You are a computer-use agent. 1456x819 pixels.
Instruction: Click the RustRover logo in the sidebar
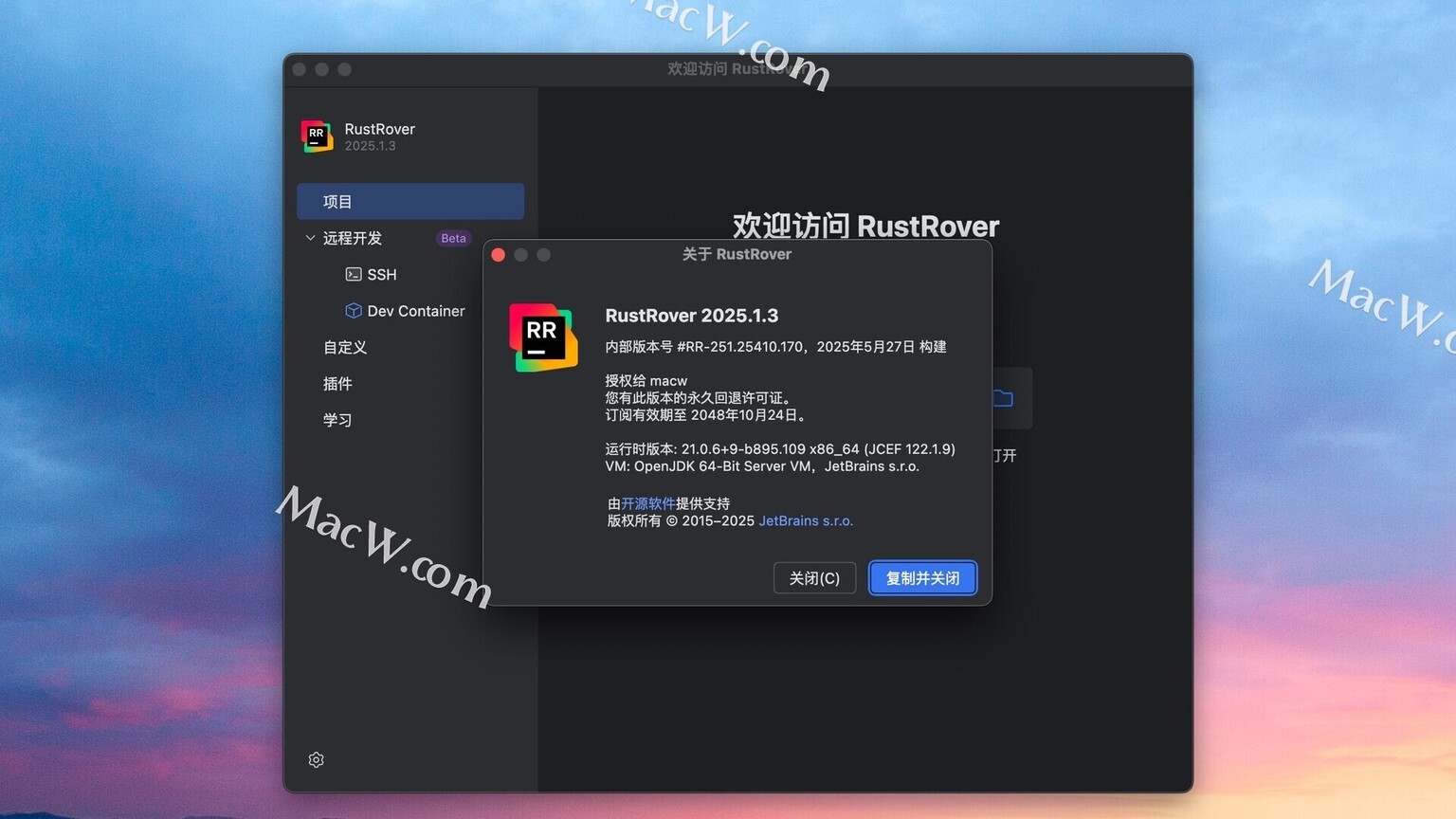[317, 136]
